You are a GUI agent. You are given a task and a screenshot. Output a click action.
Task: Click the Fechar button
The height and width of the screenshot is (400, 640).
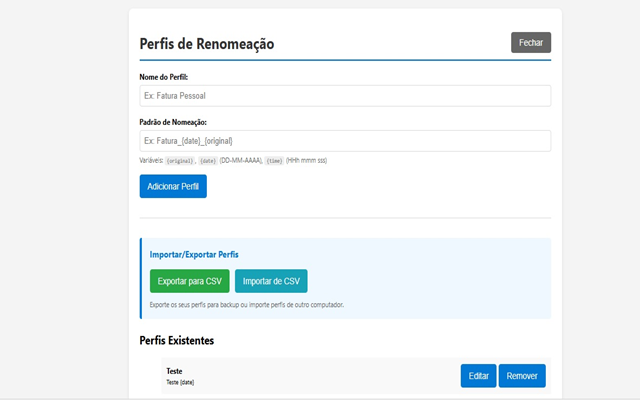coord(530,43)
